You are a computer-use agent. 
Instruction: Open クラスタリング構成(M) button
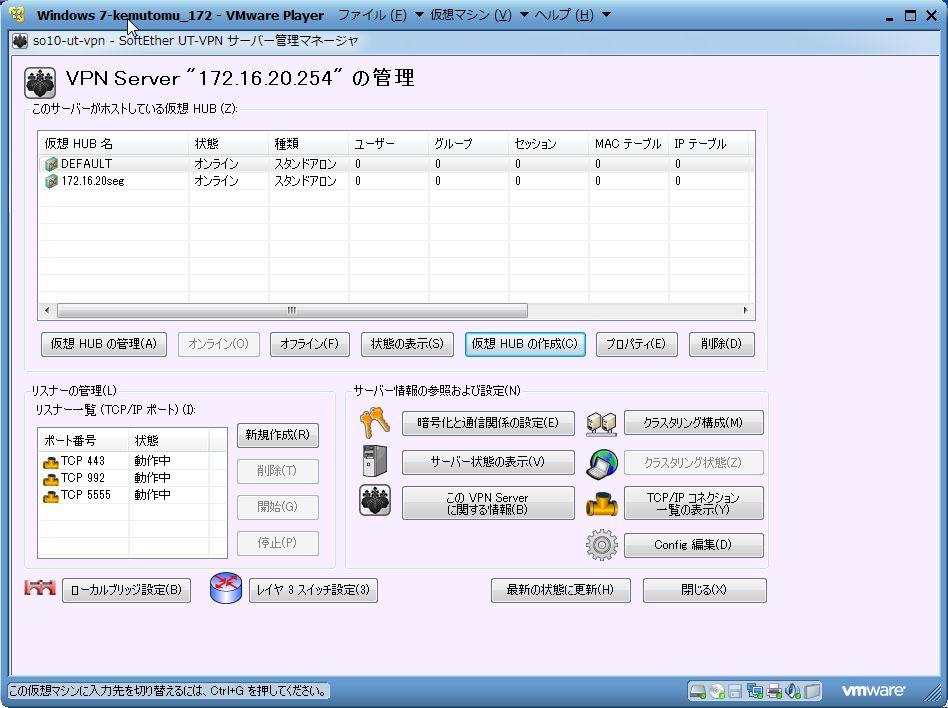pyautogui.click(x=693, y=423)
